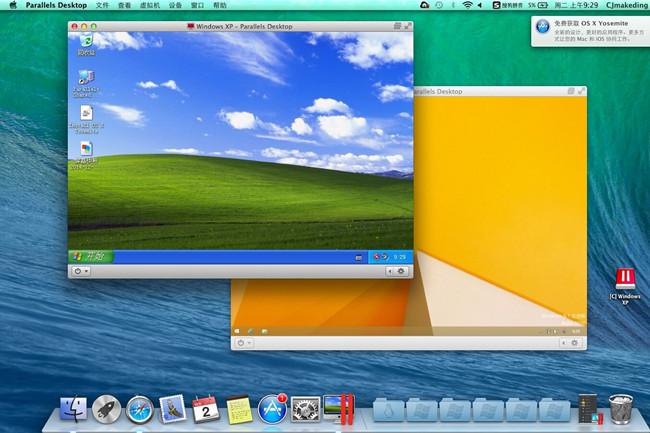Open the Bluetooth menu bar icon

(x=453, y=5)
